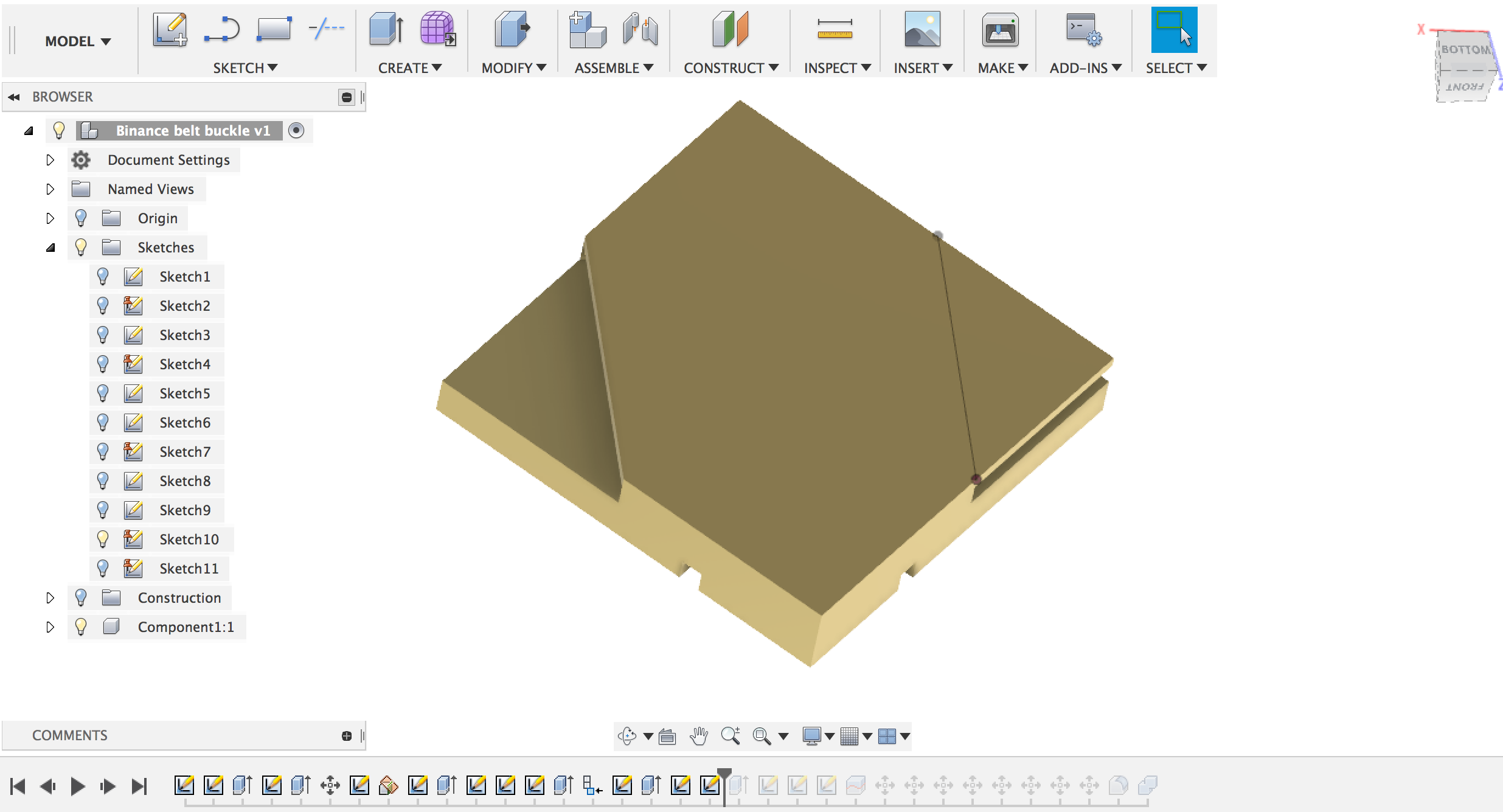This screenshot has height=812, width=1503.
Task: Select the Extrude tool icon
Action: [x=386, y=30]
